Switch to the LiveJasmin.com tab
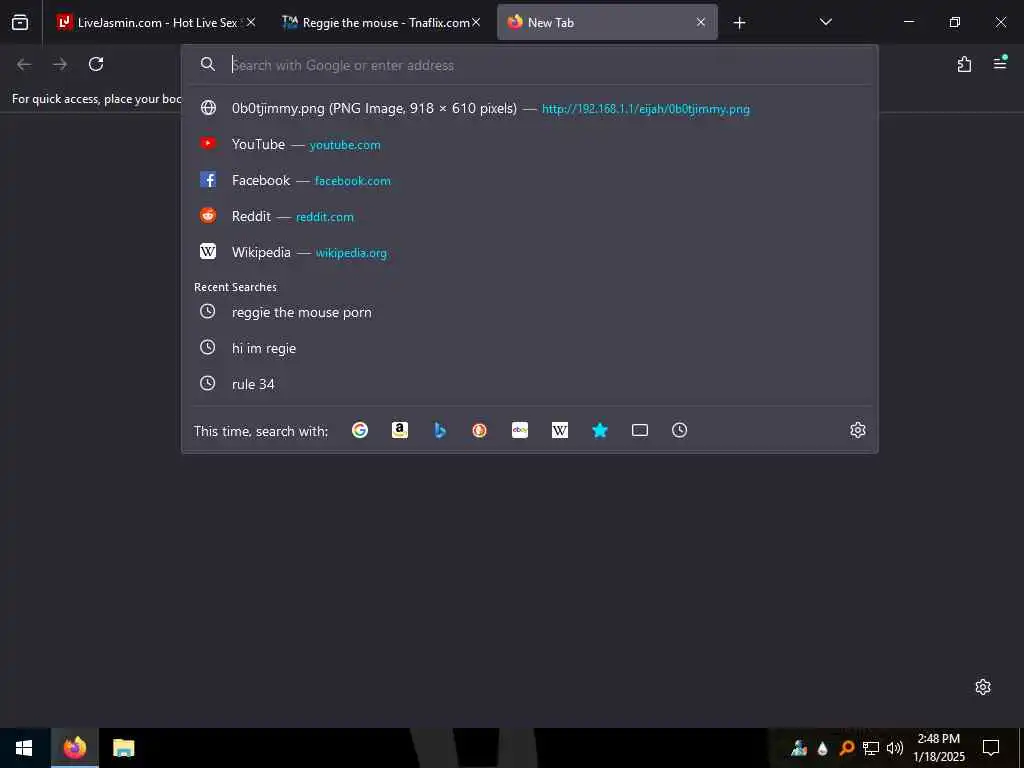Viewport: 1024px width, 768px height. 155,22
